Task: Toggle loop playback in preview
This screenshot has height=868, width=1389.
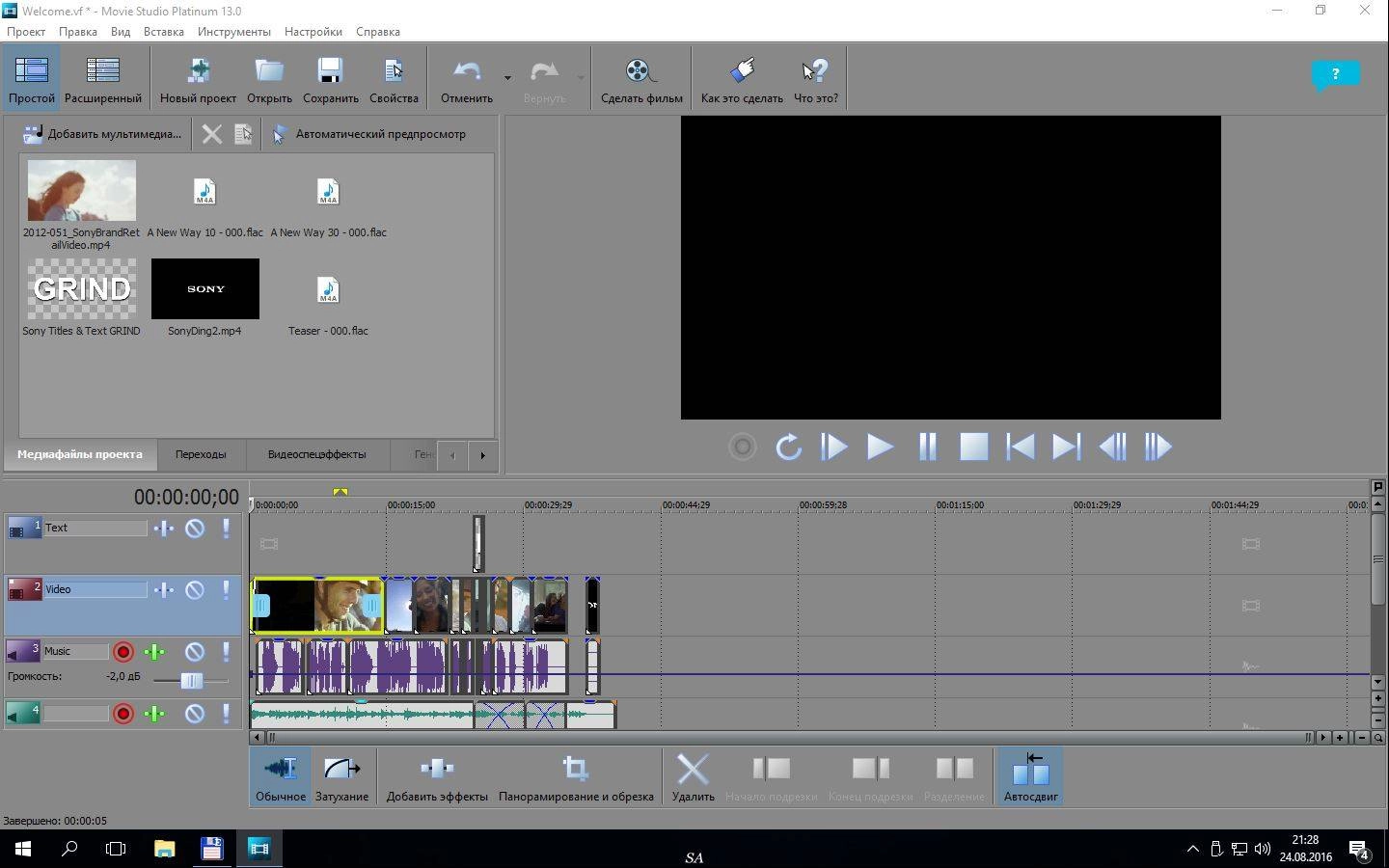Action: click(x=788, y=447)
